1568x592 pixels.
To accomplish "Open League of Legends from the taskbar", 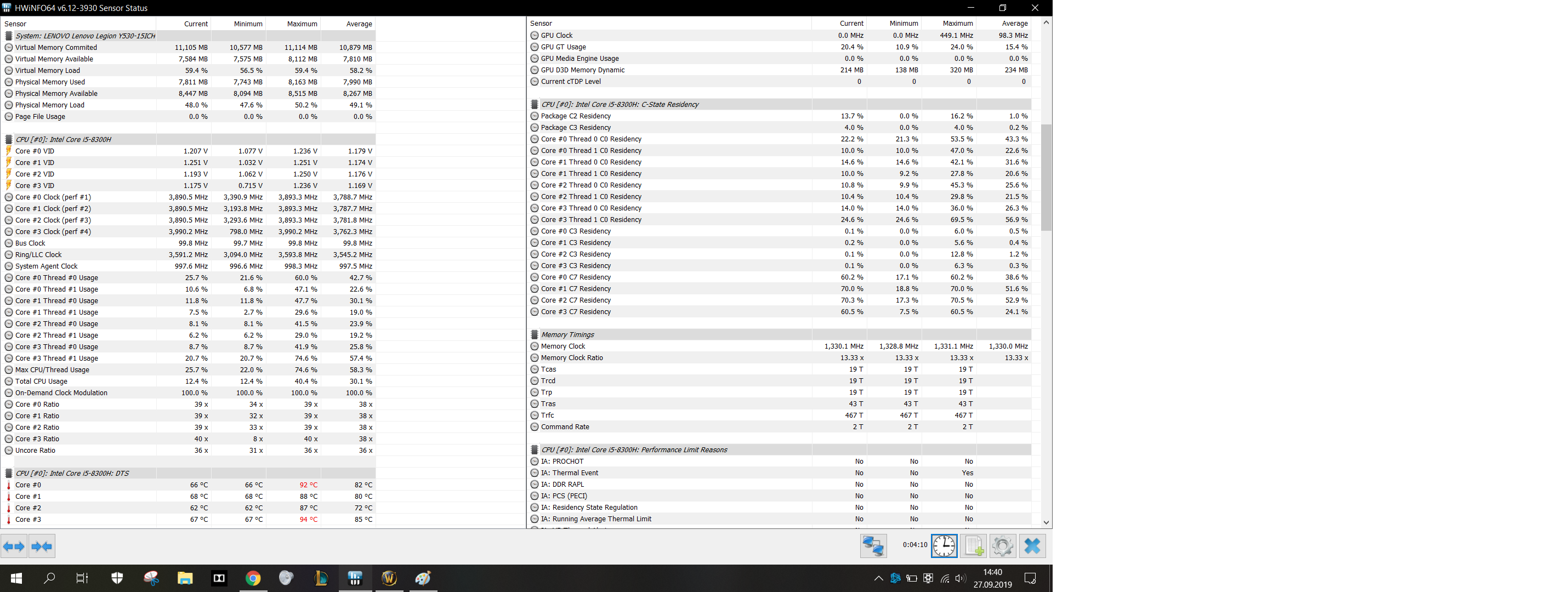I will pos(321,578).
